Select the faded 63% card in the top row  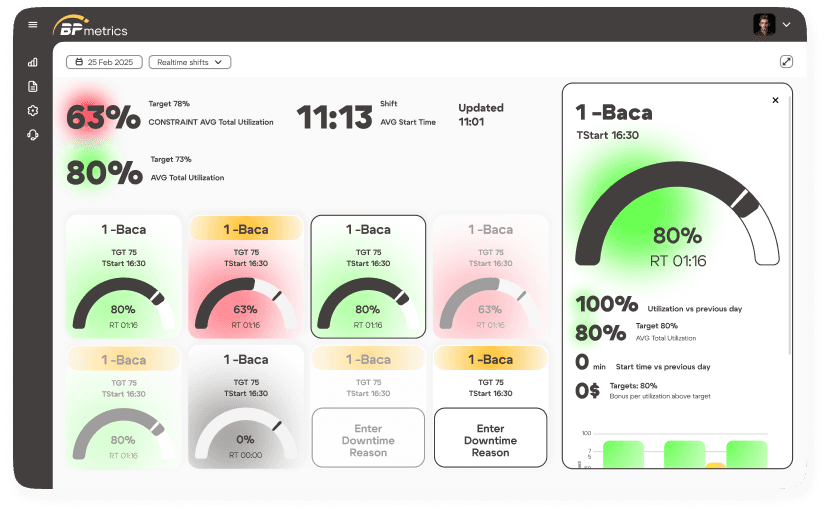point(490,277)
